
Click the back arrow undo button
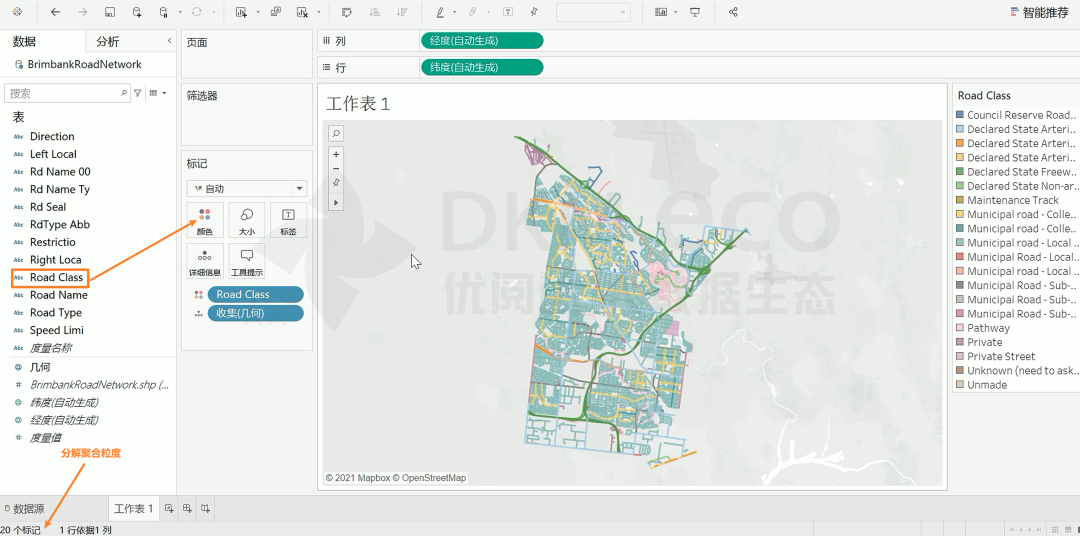coord(55,12)
